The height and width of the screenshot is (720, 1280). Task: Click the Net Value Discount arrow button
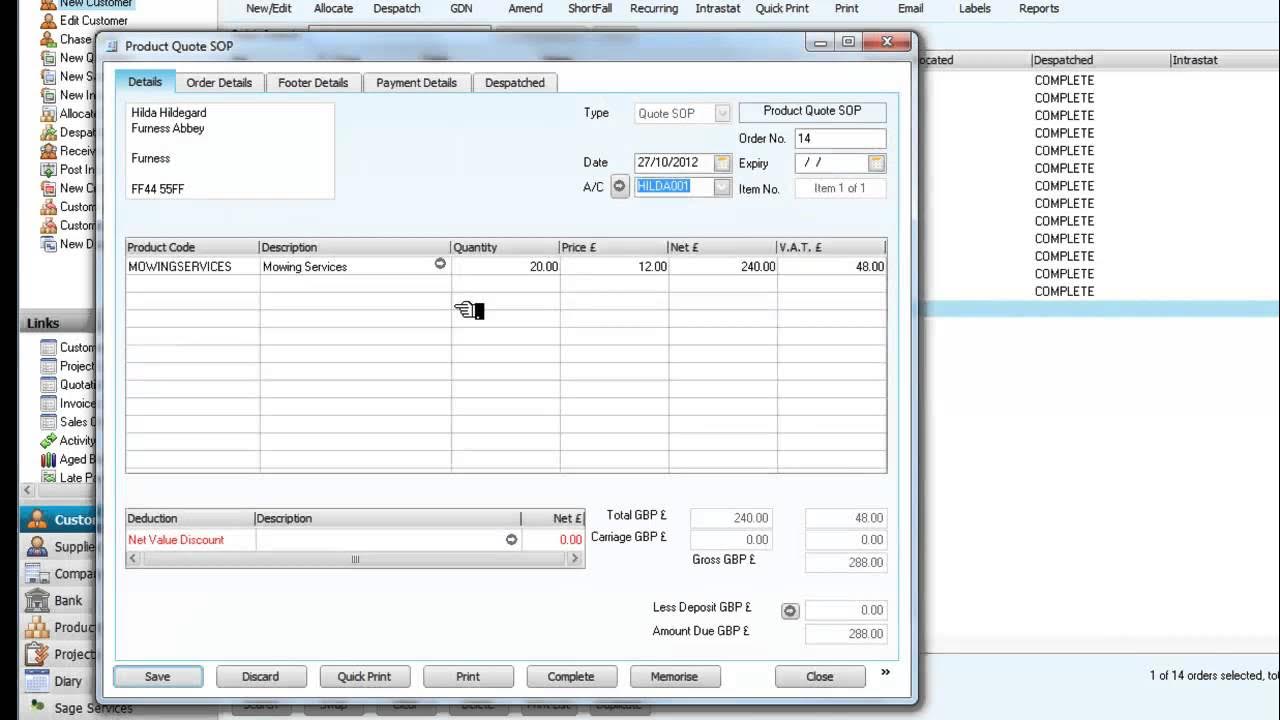(x=511, y=539)
